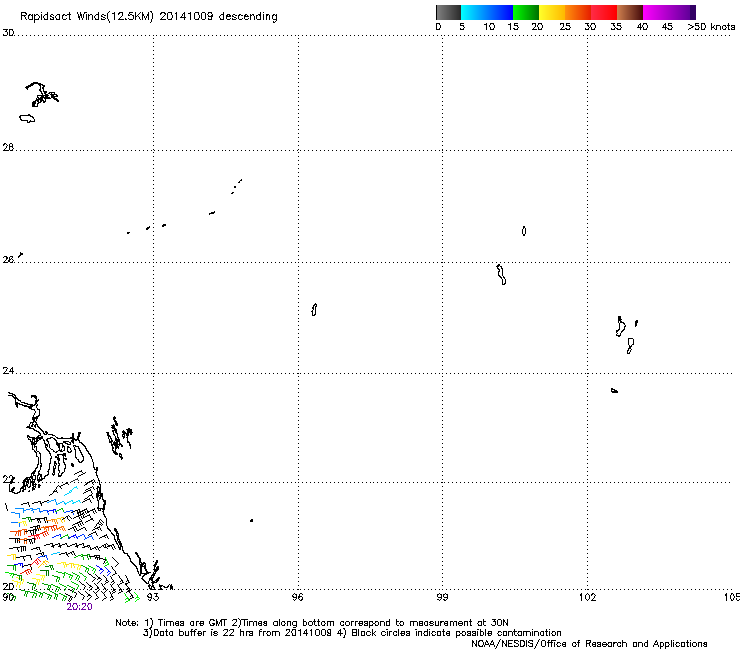
Task: Click the cyan 5-10 knots legend swatch
Action: [x=474, y=12]
